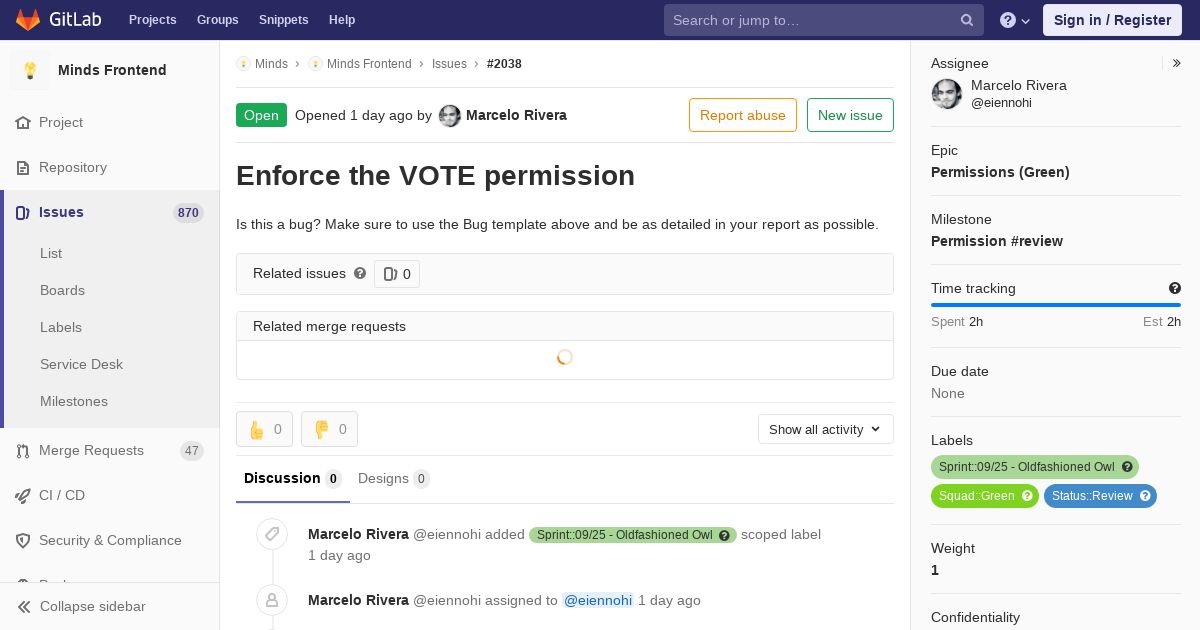Click Marcelo Rivera author name link
The height and width of the screenshot is (630, 1200).
point(516,115)
